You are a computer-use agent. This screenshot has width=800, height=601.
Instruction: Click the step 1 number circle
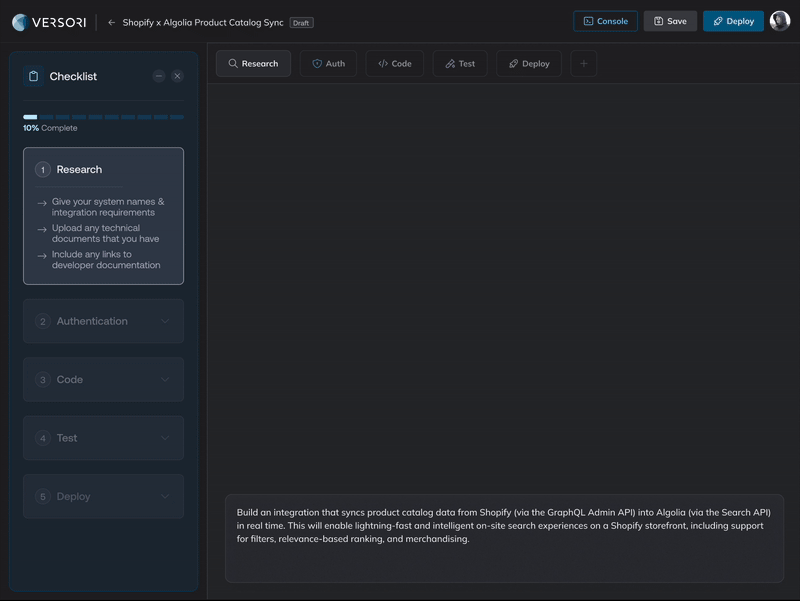point(43,169)
